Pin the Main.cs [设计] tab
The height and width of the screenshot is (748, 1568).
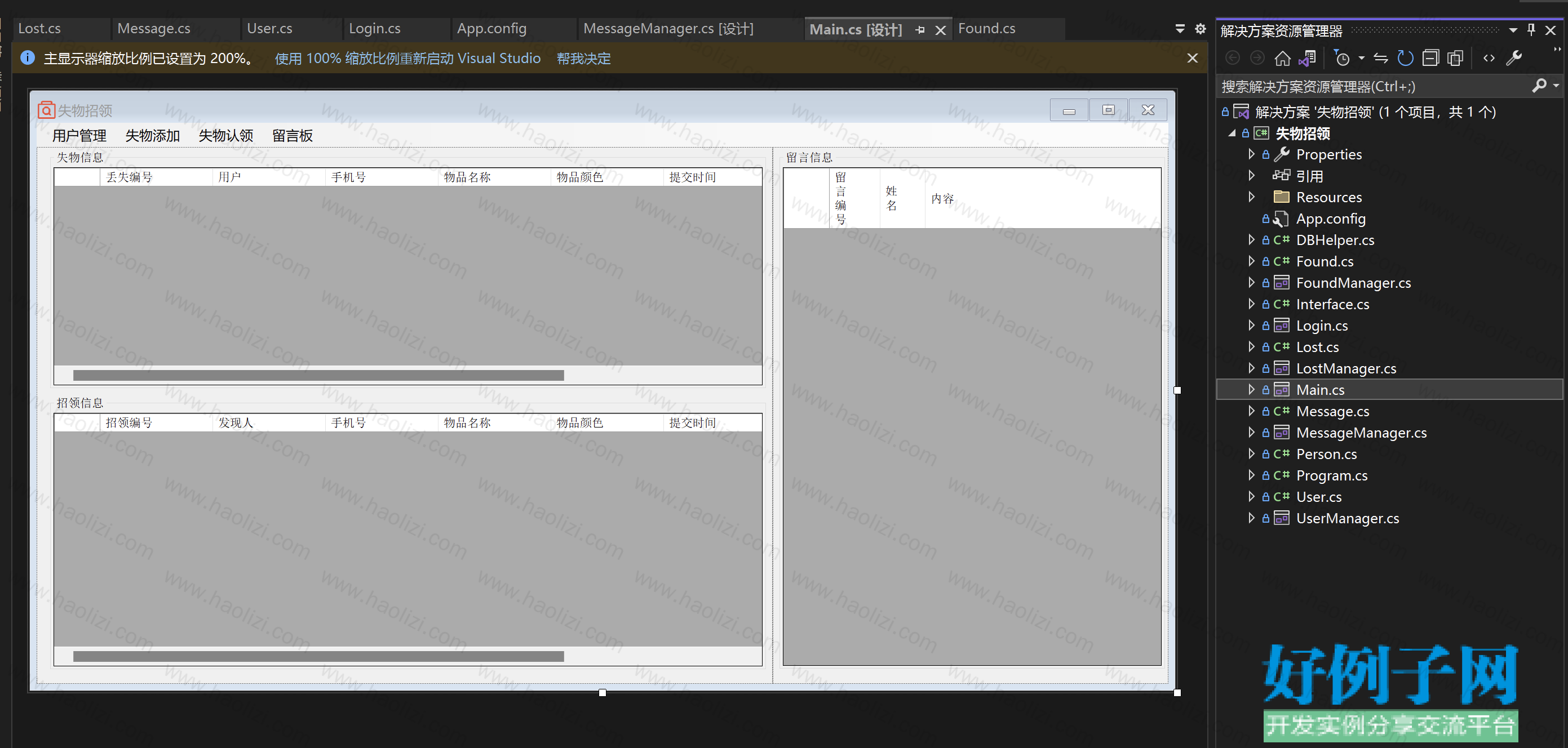click(920, 30)
